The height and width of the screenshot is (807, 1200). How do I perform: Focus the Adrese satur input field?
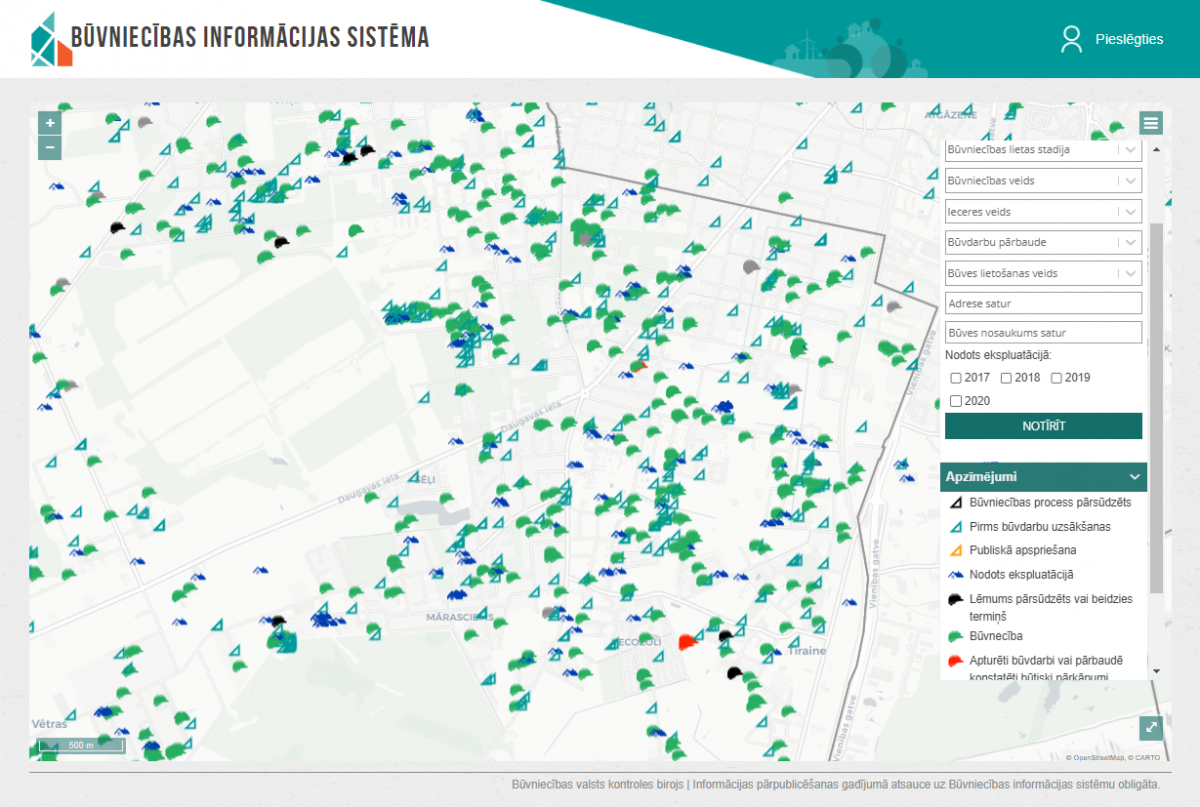pyautogui.click(x=1043, y=303)
